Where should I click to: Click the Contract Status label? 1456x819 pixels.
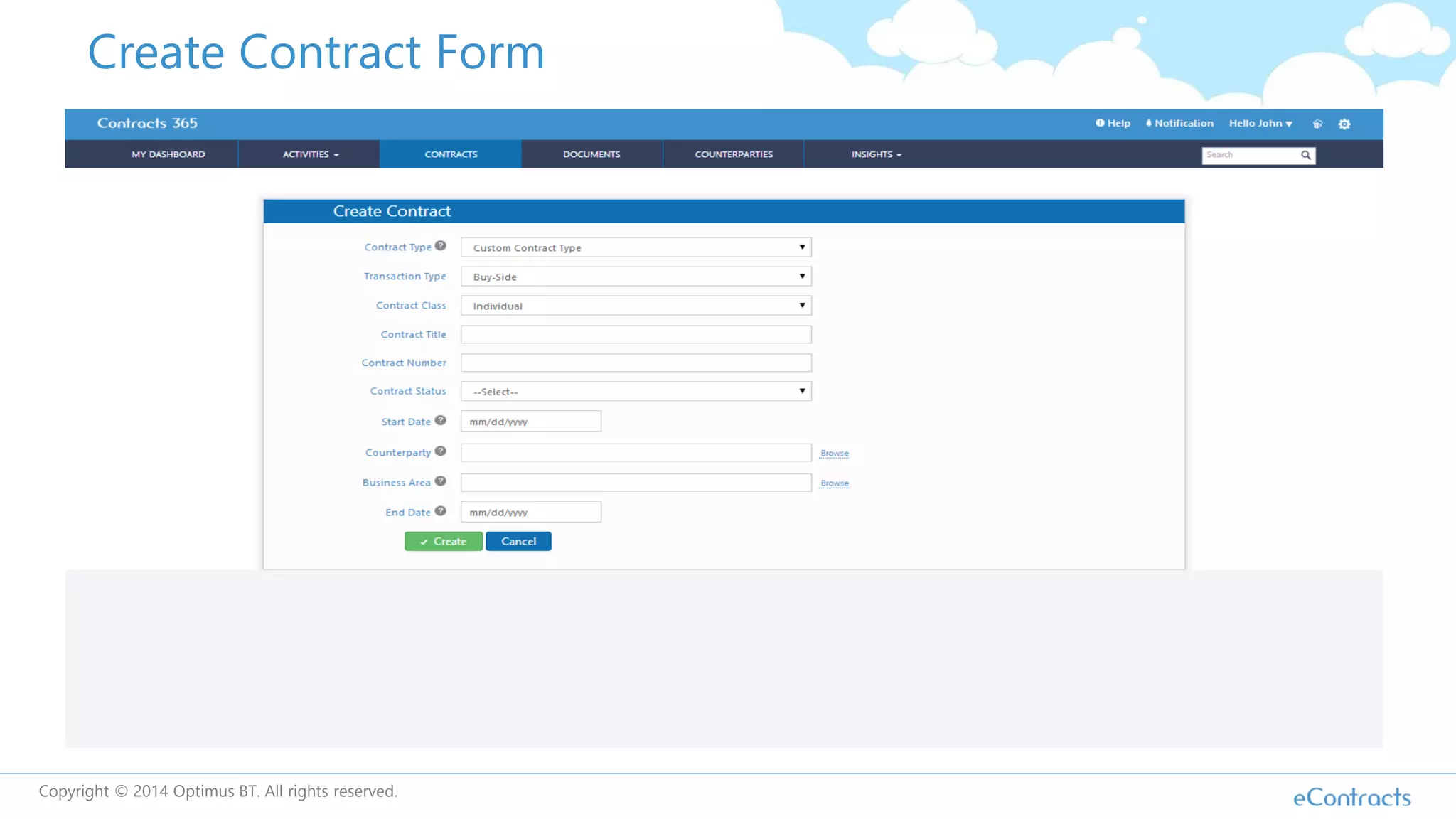click(408, 392)
